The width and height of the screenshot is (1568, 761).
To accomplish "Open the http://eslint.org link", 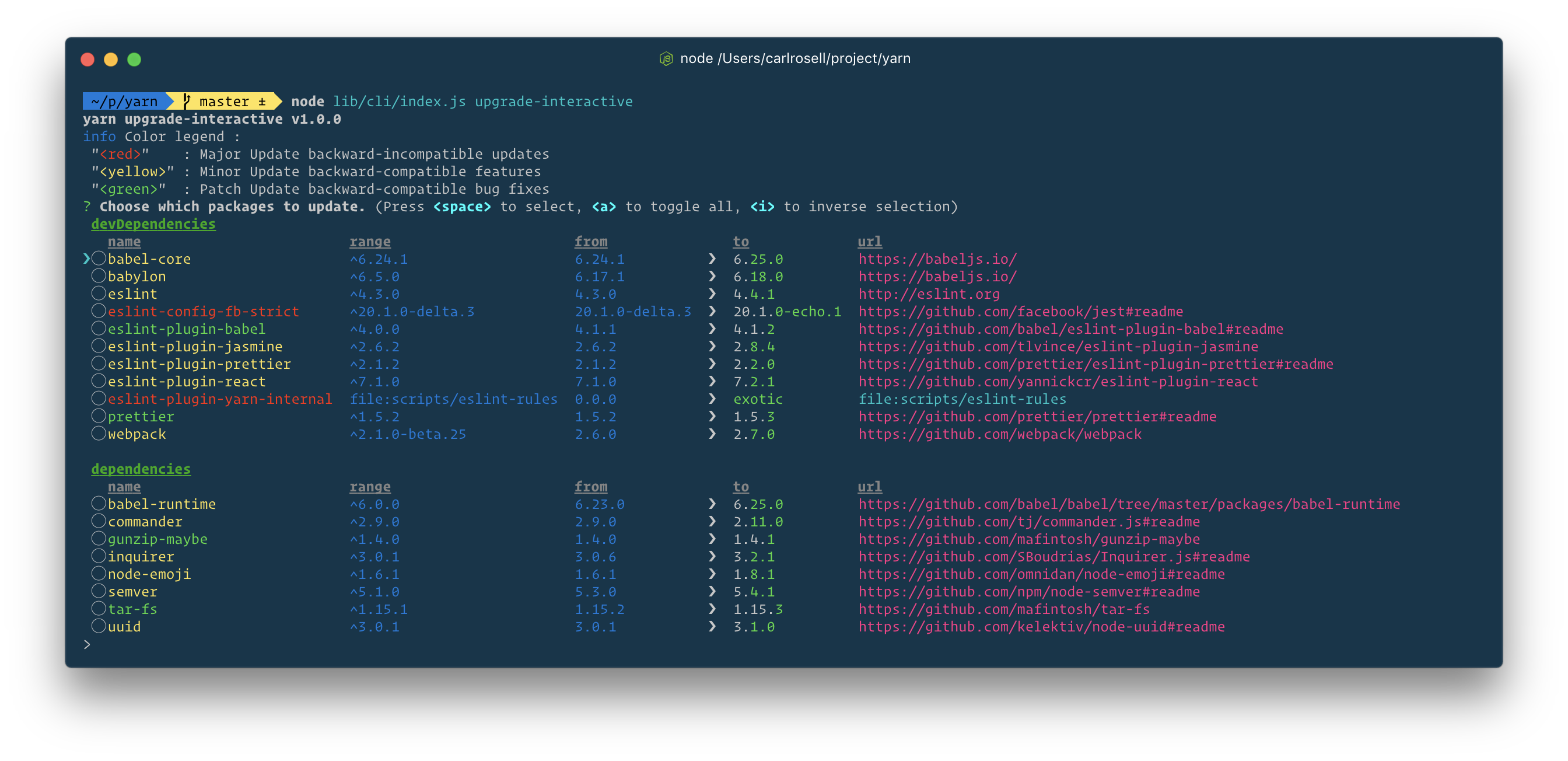I will pos(929,294).
